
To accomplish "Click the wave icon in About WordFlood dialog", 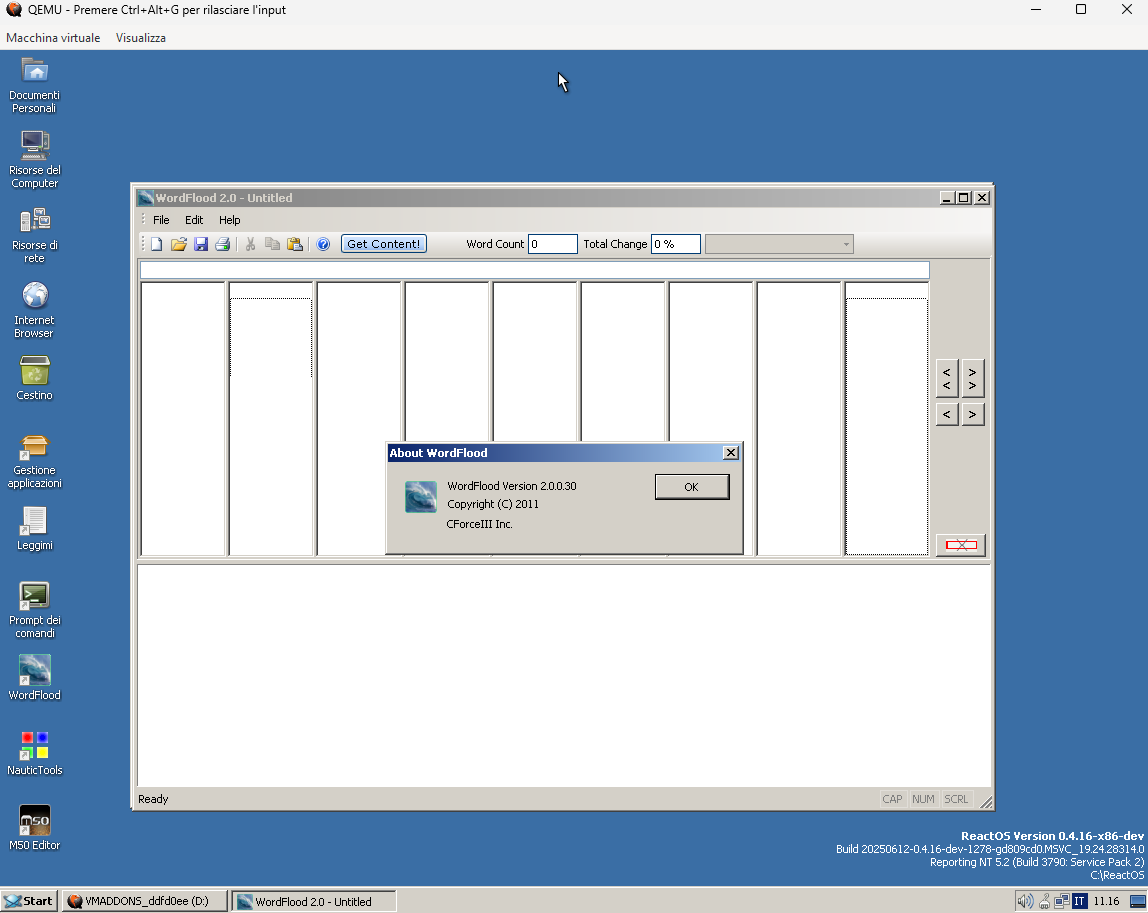I will 421,496.
